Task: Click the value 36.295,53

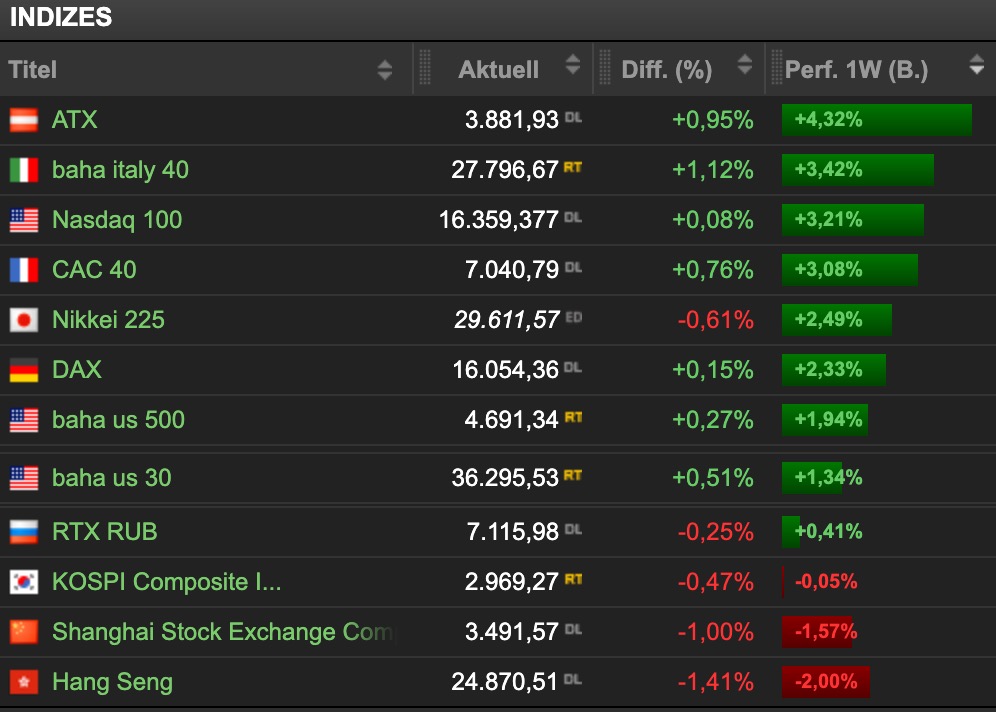Action: [505, 478]
